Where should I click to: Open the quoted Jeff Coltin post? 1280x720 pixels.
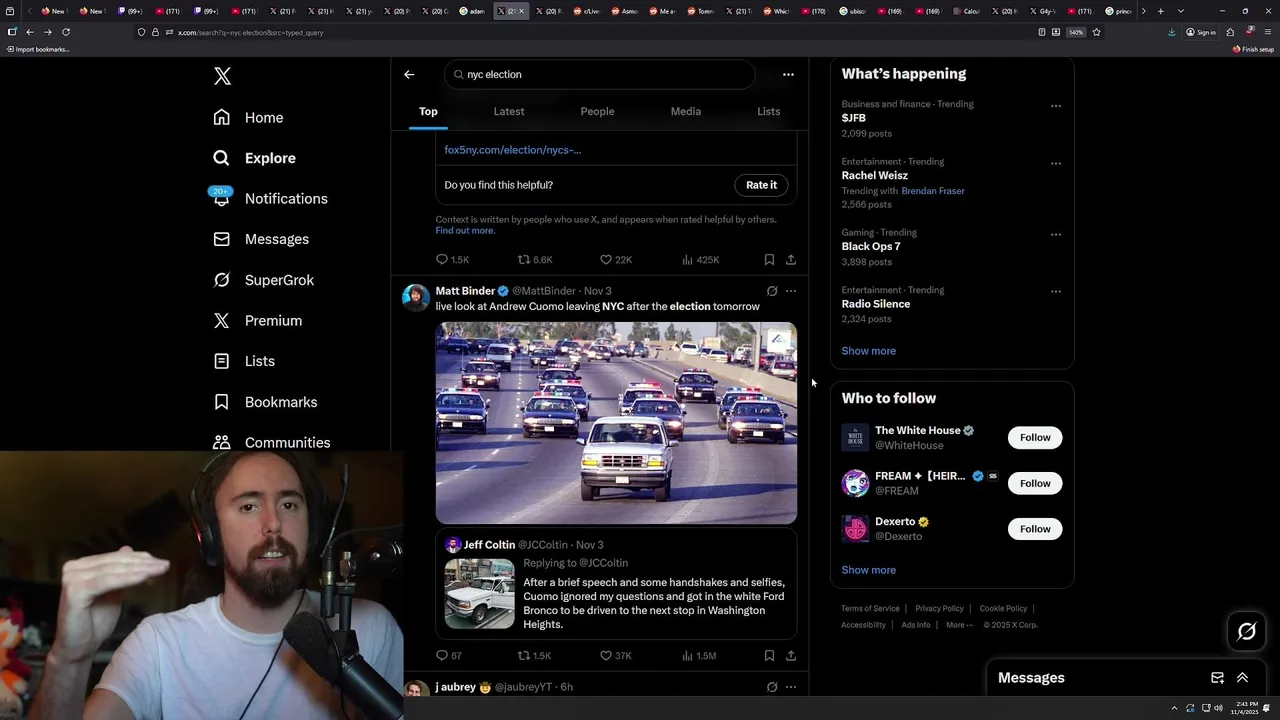pos(616,584)
